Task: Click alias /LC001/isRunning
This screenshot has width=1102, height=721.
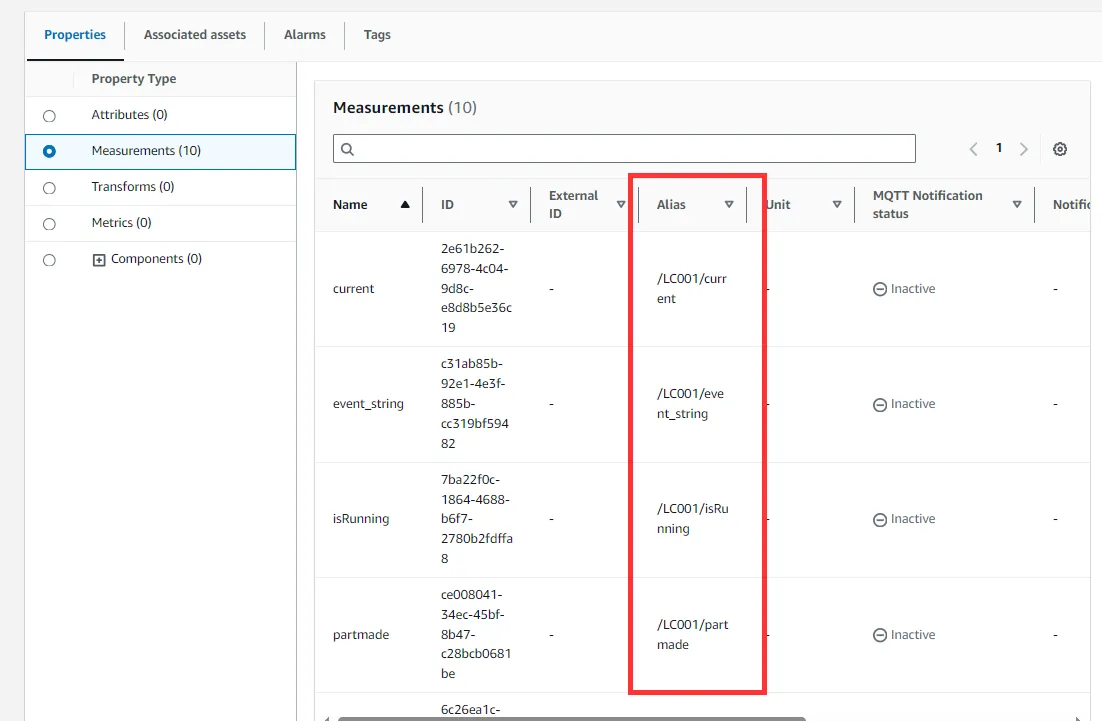Action: pos(692,519)
